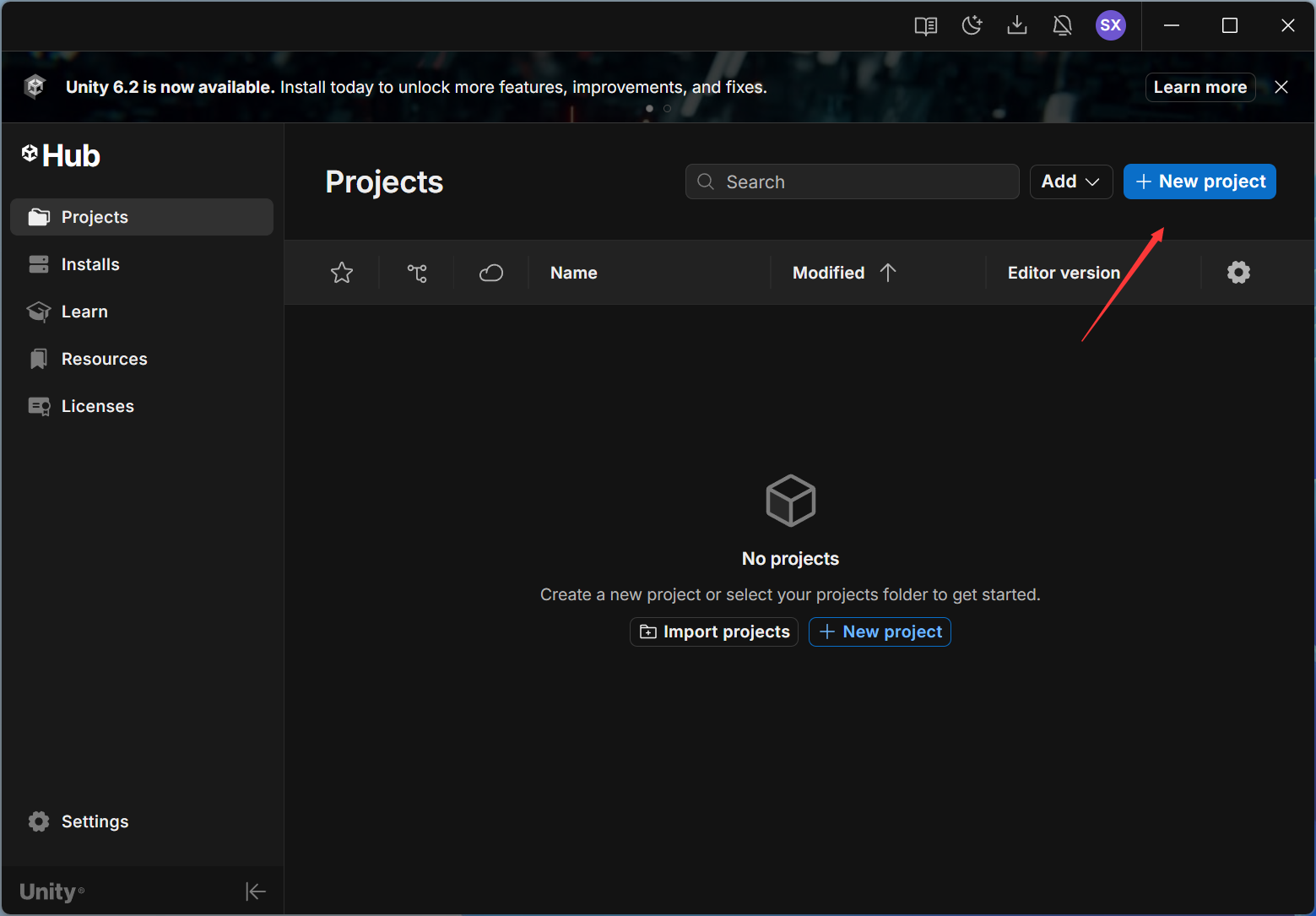Viewport: 1316px width, 916px height.
Task: Open the SX account avatar
Action: click(1111, 25)
